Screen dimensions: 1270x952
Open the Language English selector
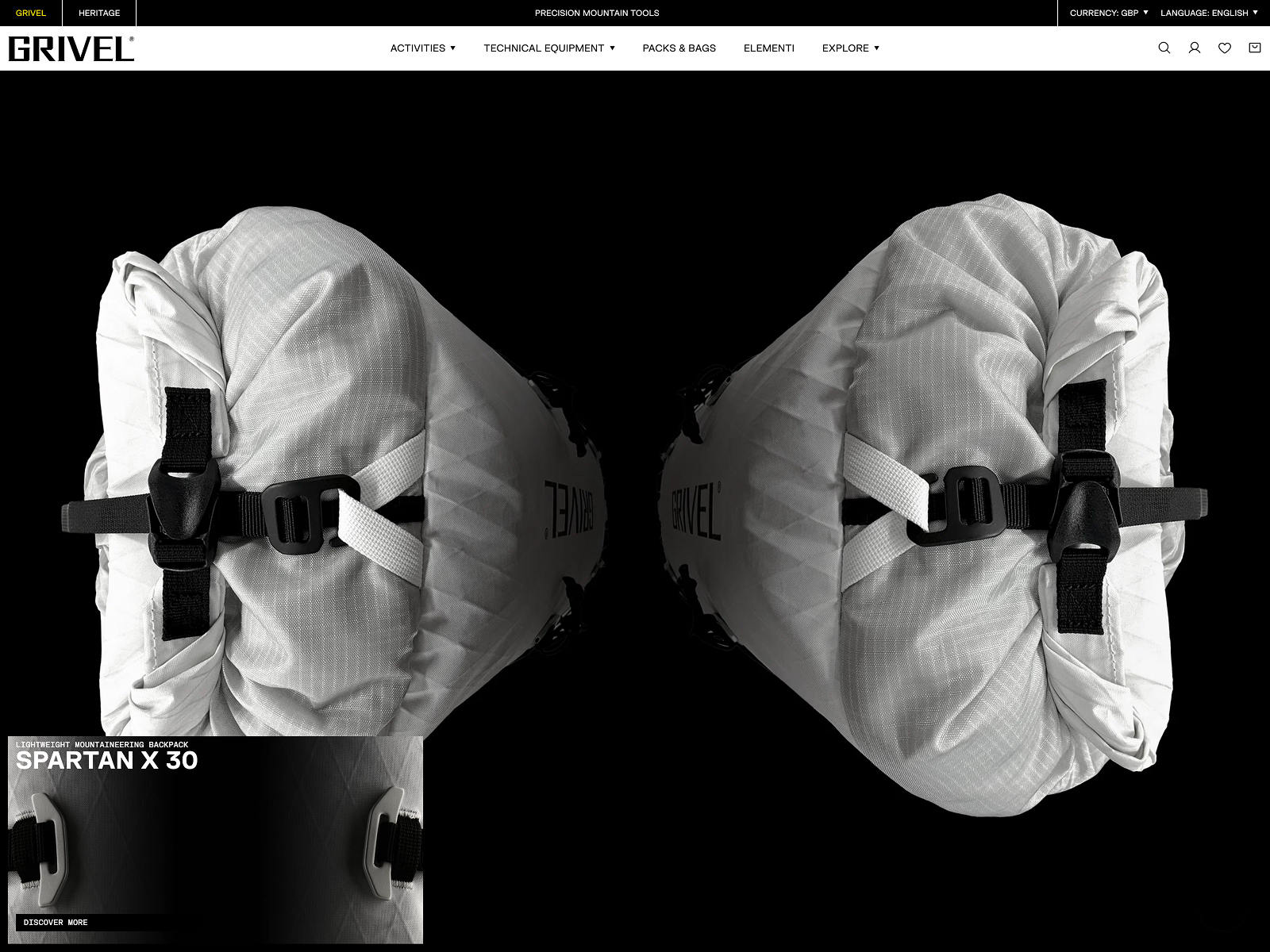[x=1209, y=13]
